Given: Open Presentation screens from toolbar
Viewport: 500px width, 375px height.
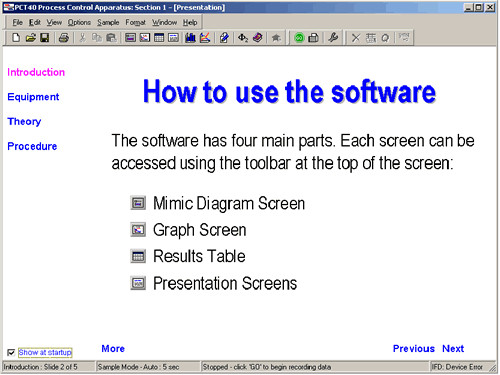Looking at the screenshot, I should click(173, 38).
